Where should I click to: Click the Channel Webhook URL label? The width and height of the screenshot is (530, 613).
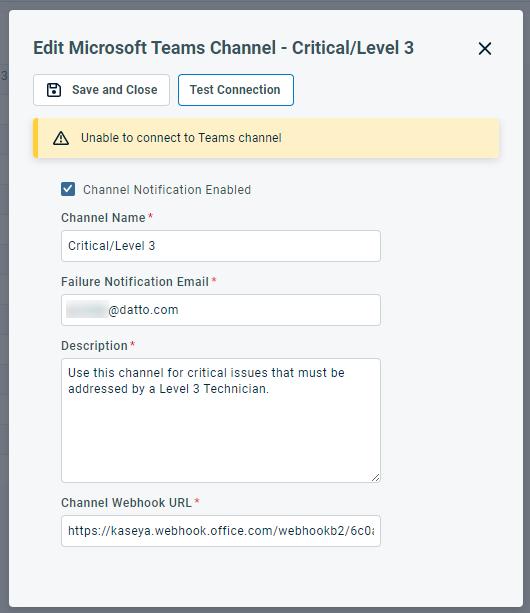click(126, 503)
